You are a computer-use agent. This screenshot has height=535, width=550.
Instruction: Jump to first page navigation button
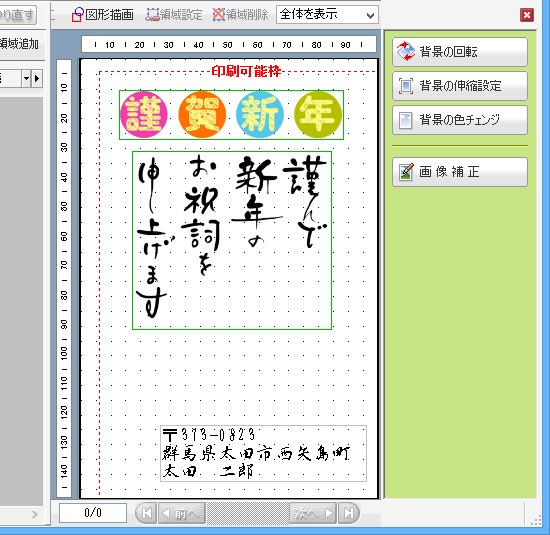point(146,513)
